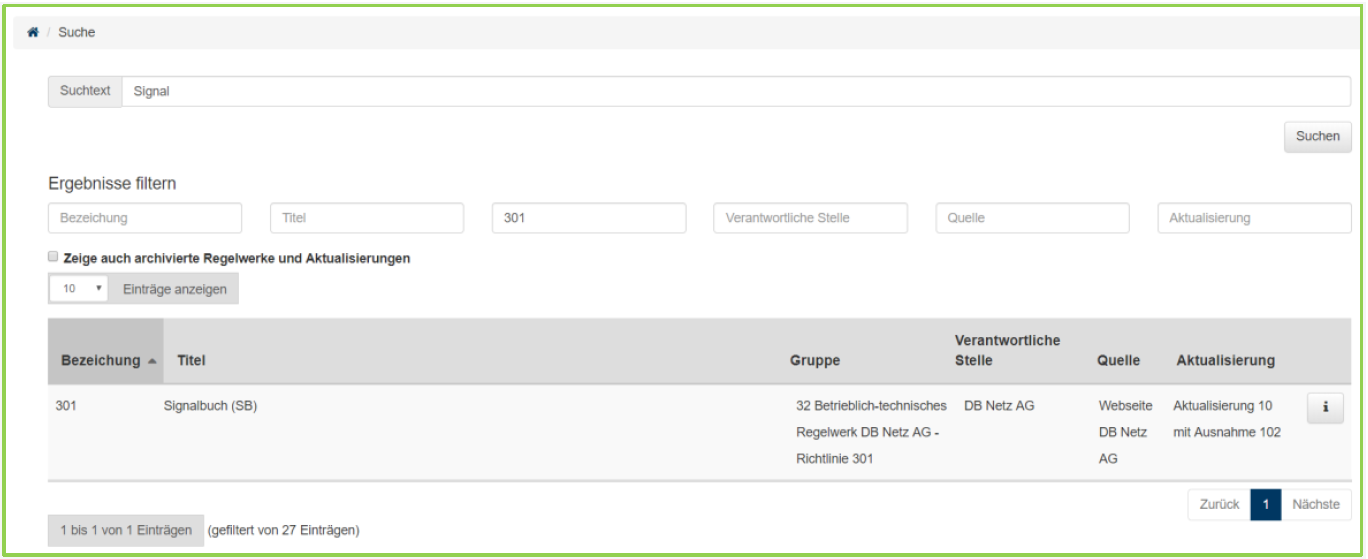This screenshot has height=559, width=1368.
Task: Sort by Bezeichnung column arrow
Action: tap(152, 361)
